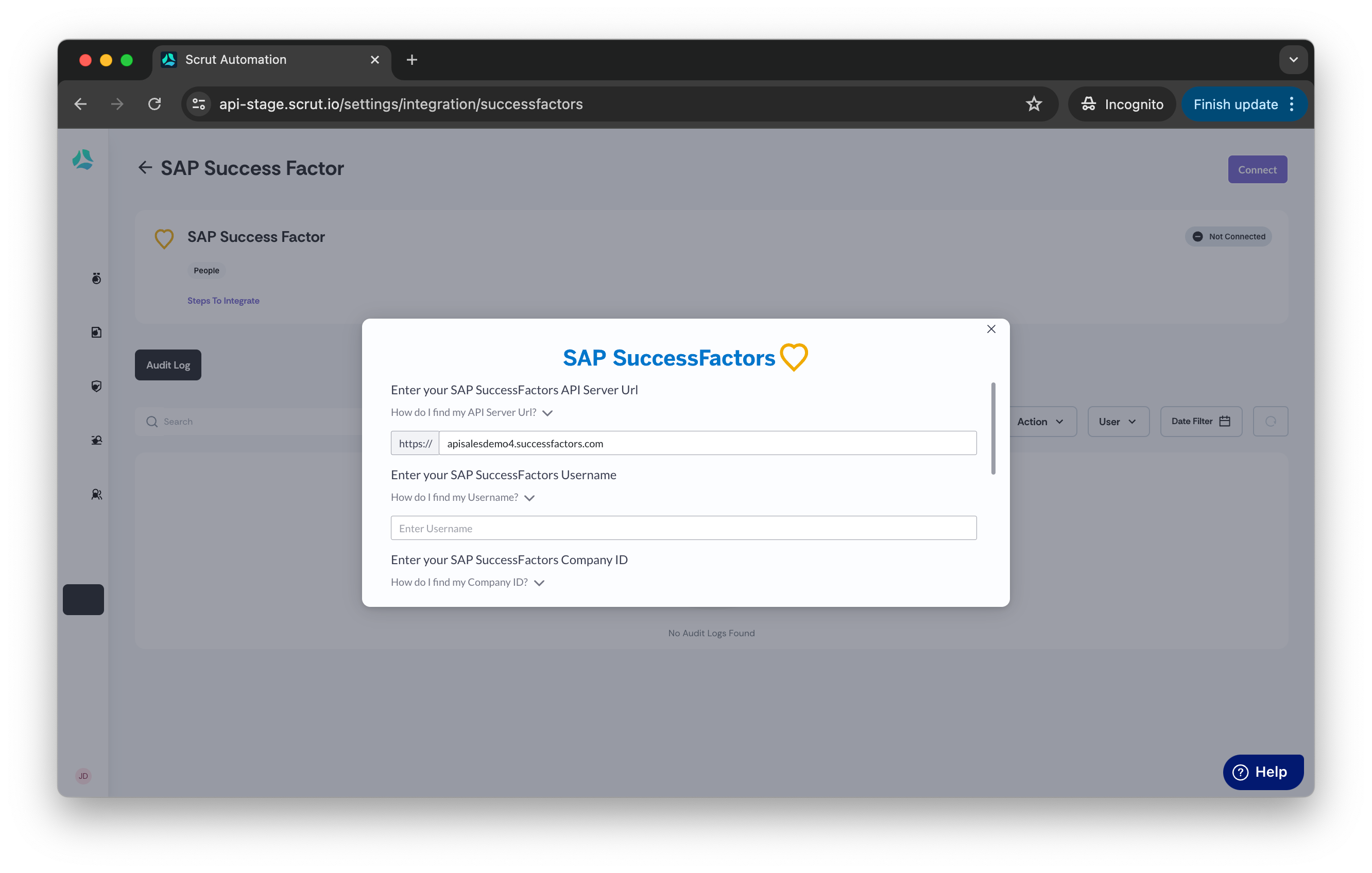Click the Connect button
The width and height of the screenshot is (1372, 873).
pos(1257,170)
